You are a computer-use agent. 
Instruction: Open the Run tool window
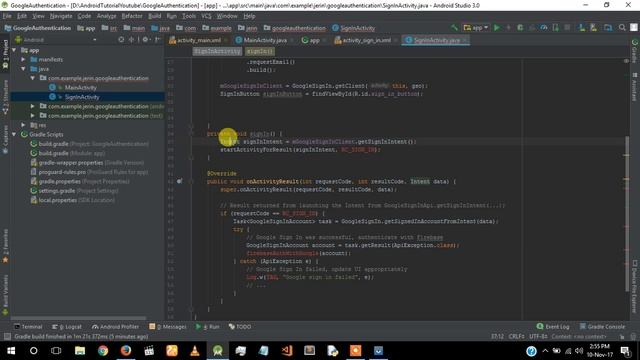(x=208, y=327)
